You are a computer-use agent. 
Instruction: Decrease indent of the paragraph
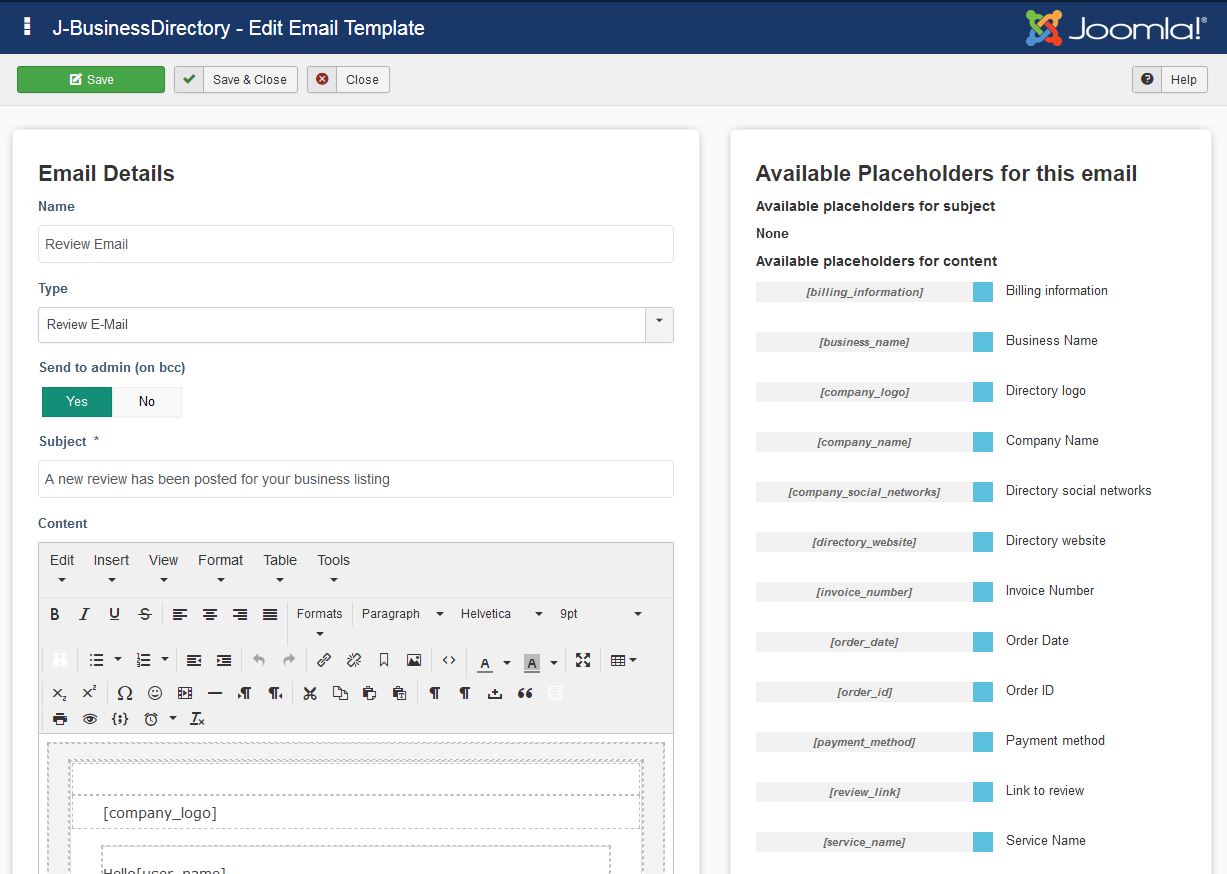(194, 660)
